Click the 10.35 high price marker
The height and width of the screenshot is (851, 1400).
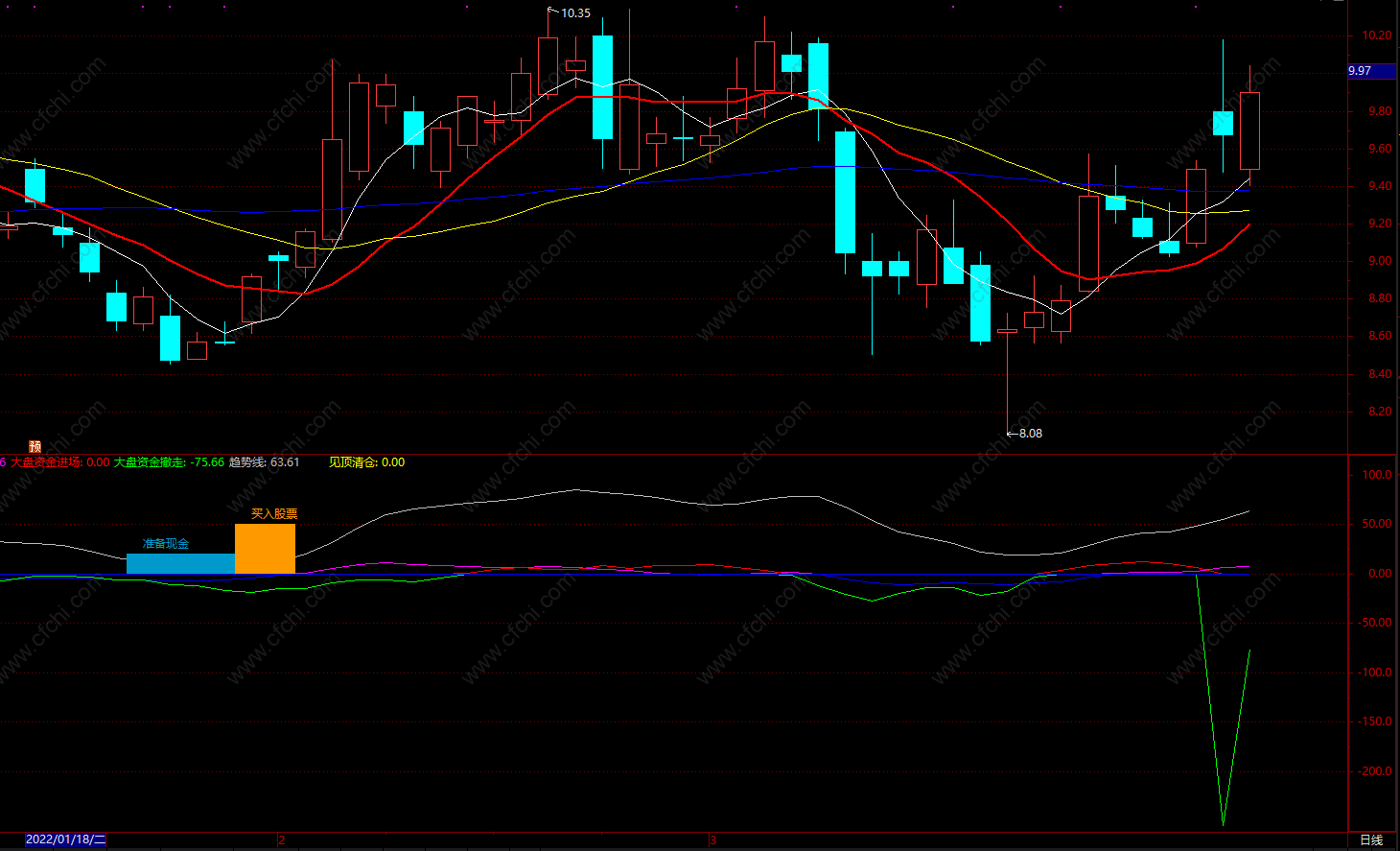[575, 13]
